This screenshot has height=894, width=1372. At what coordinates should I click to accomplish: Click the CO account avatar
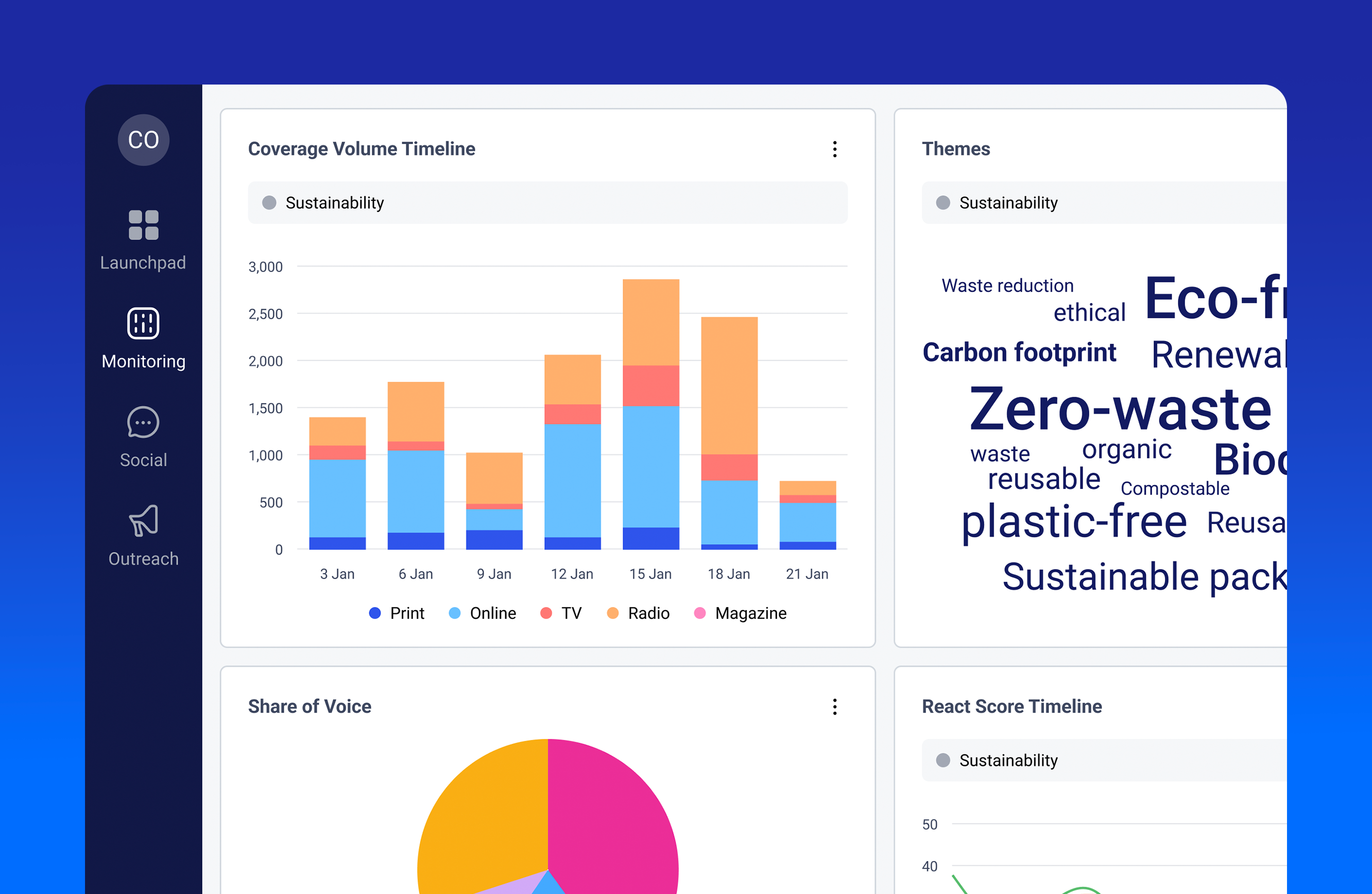[x=144, y=140]
